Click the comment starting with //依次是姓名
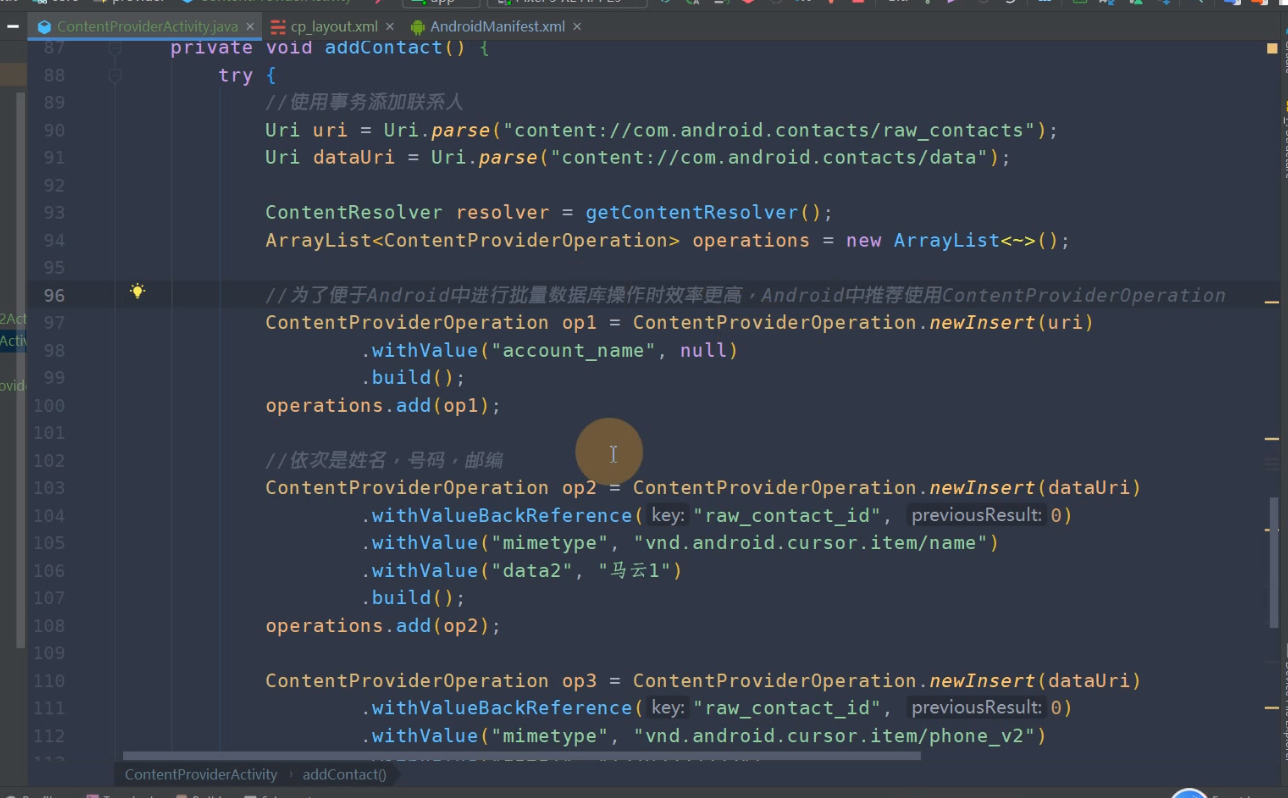The height and width of the screenshot is (798, 1288). pos(384,460)
